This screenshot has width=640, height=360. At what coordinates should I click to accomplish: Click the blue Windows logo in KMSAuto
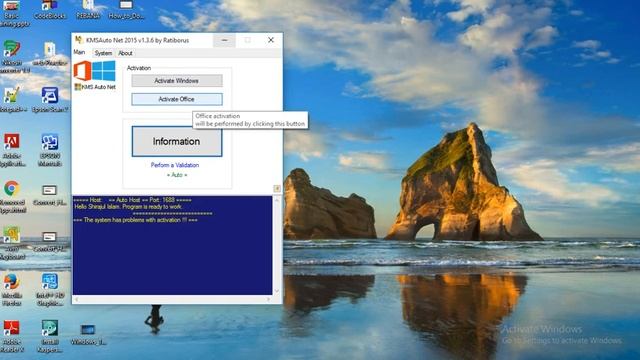(x=104, y=71)
